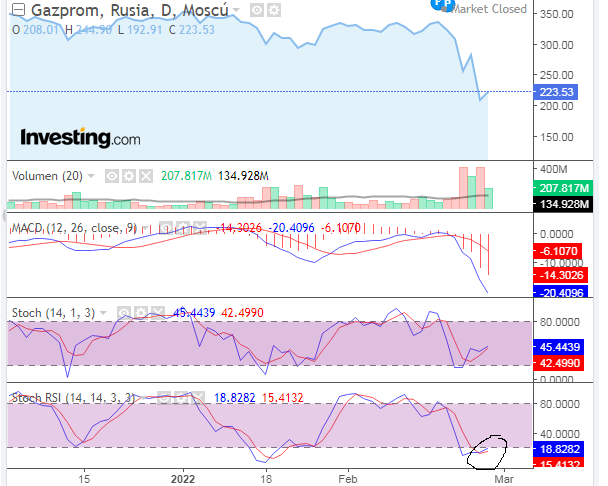This screenshot has height=486, width=608.
Task: Click the black 134.928M volume MA label
Action: click(x=563, y=204)
